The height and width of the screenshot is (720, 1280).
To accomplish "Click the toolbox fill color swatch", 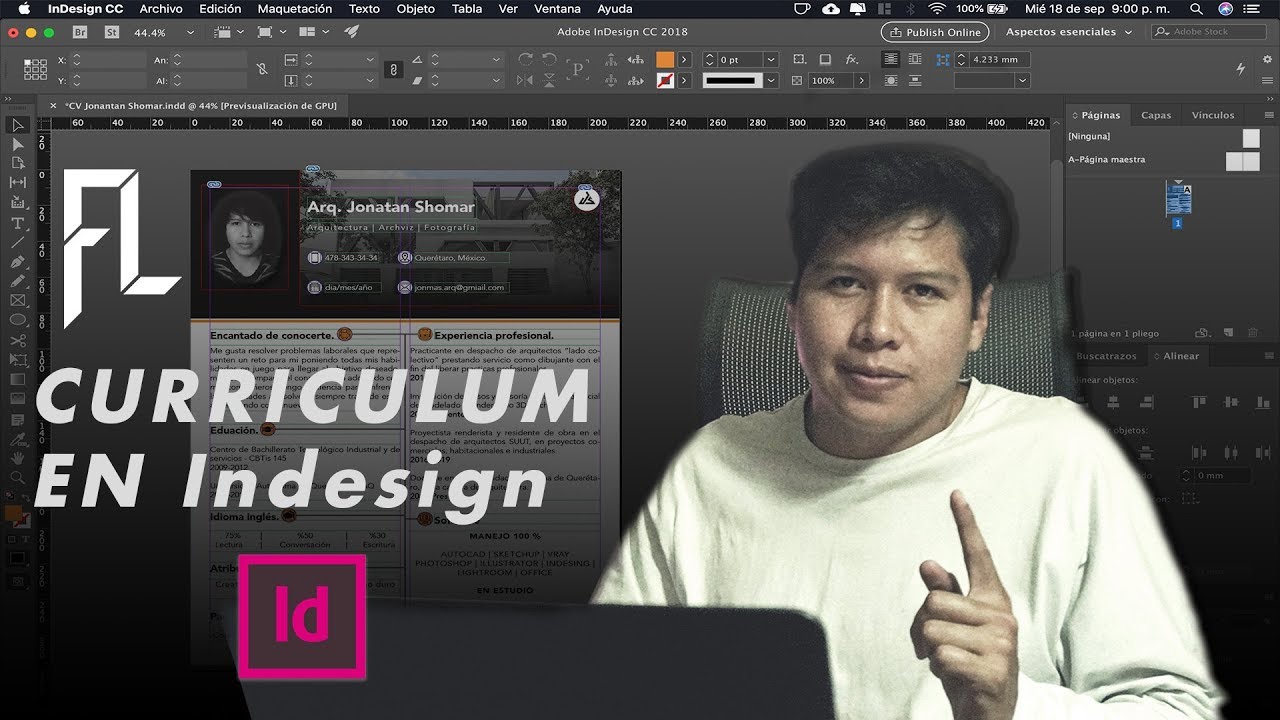I will (x=14, y=514).
